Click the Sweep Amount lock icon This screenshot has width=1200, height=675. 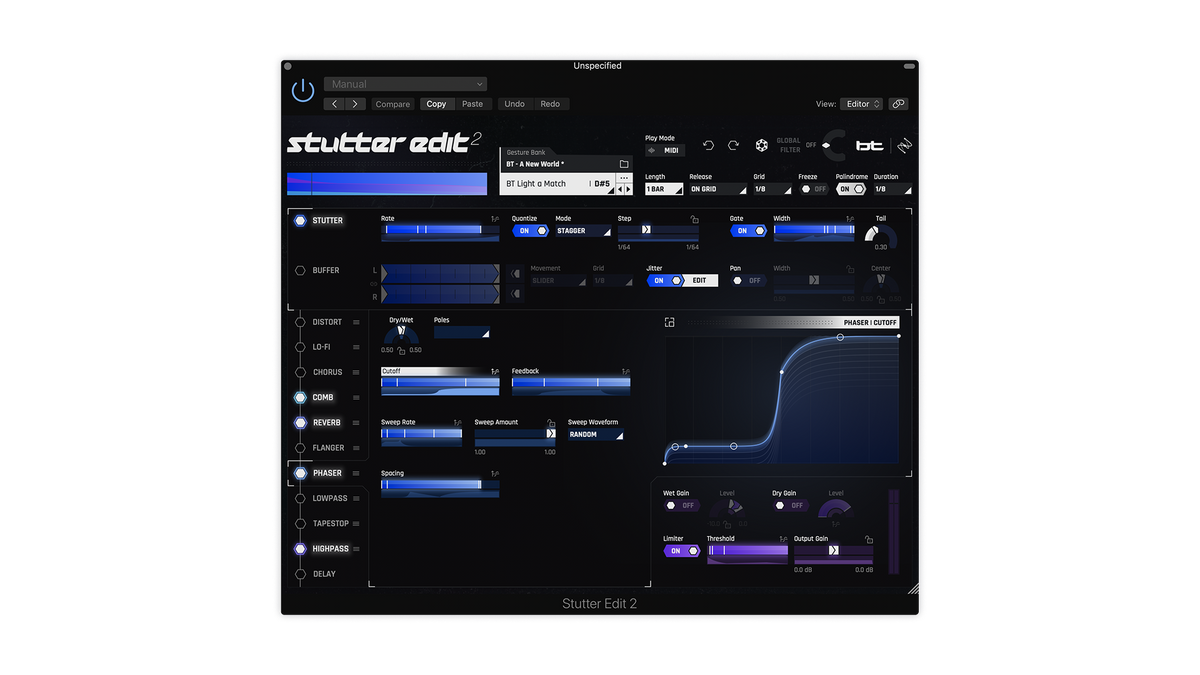[x=550, y=423]
